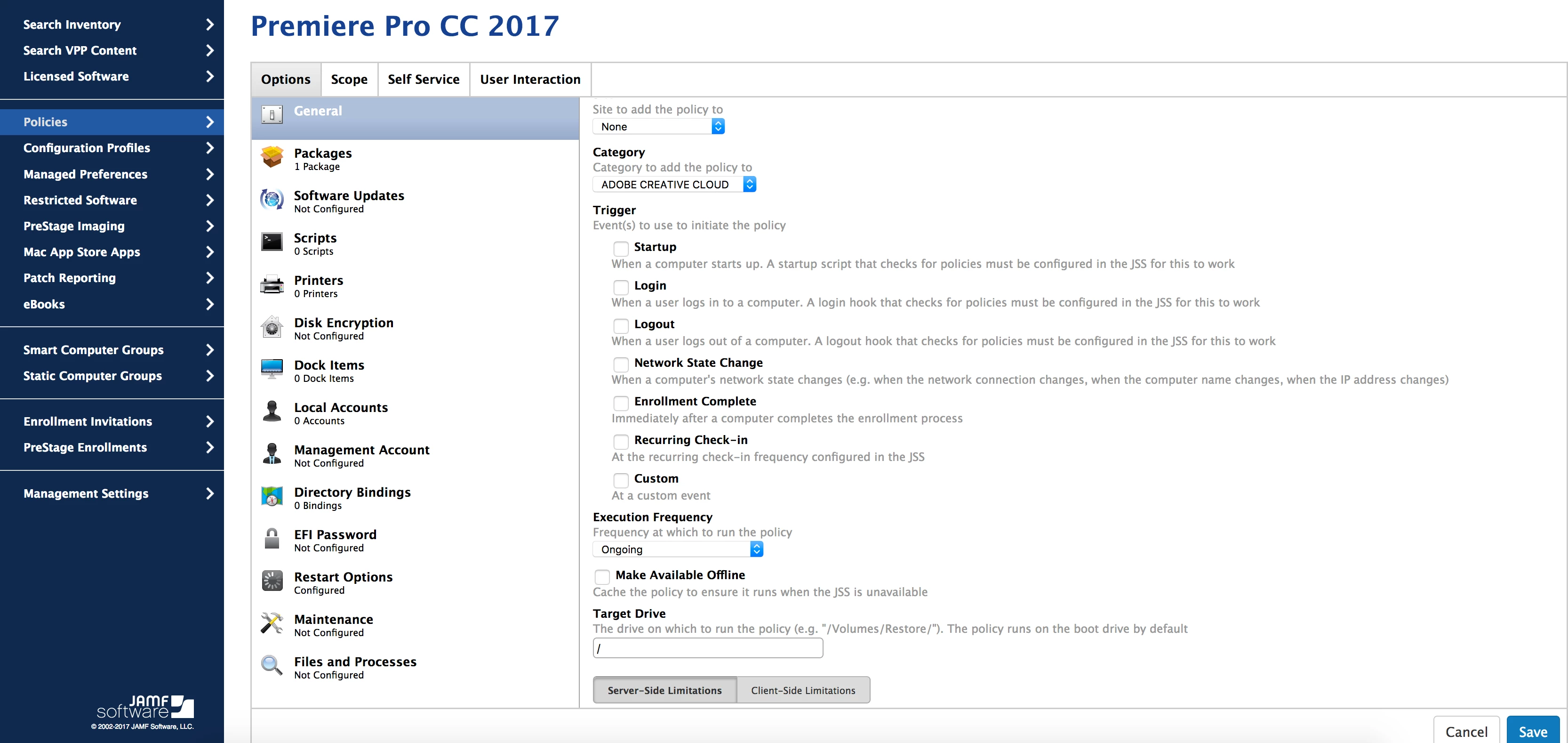Change Execution Frequency from Ongoing

678,549
